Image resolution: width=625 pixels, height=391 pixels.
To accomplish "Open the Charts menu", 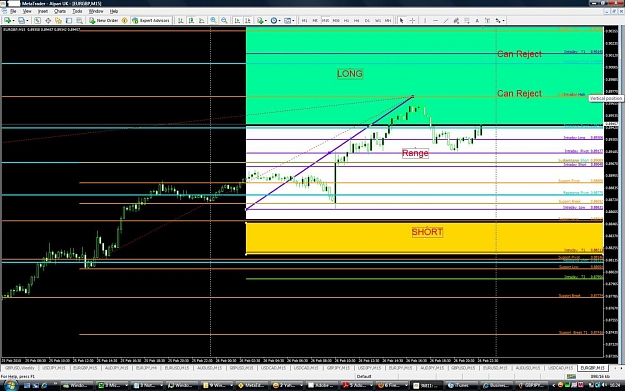I will pyautogui.click(x=60, y=11).
